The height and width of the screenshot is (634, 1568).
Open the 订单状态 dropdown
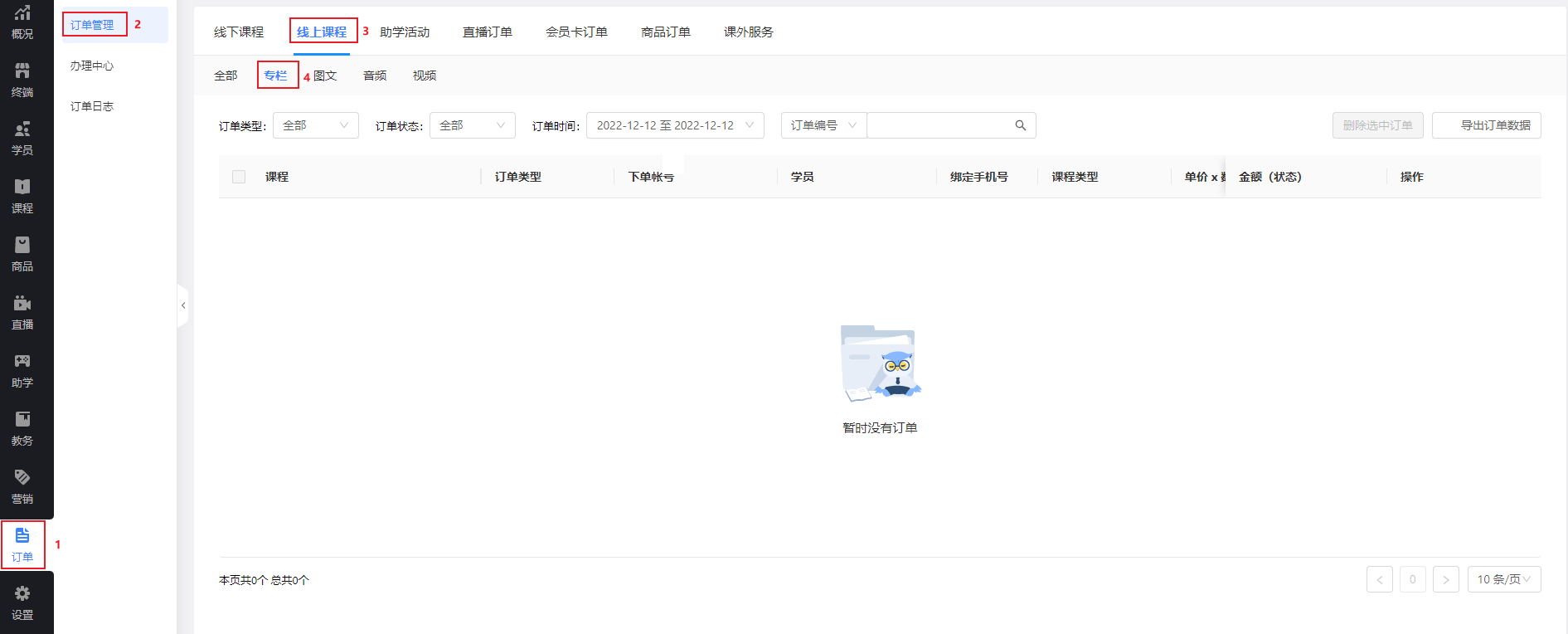tap(473, 125)
